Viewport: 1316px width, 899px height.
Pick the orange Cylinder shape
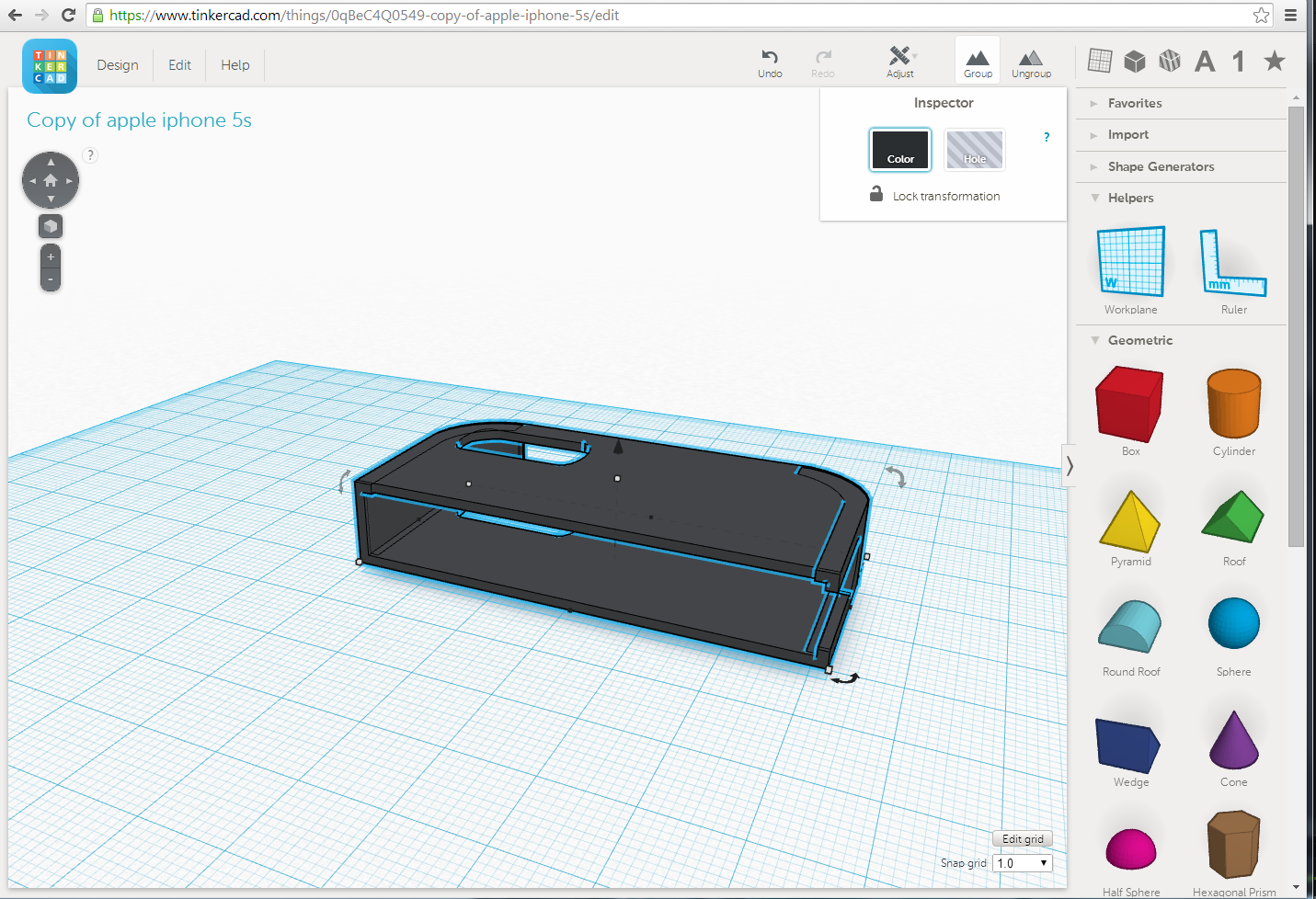[1233, 405]
